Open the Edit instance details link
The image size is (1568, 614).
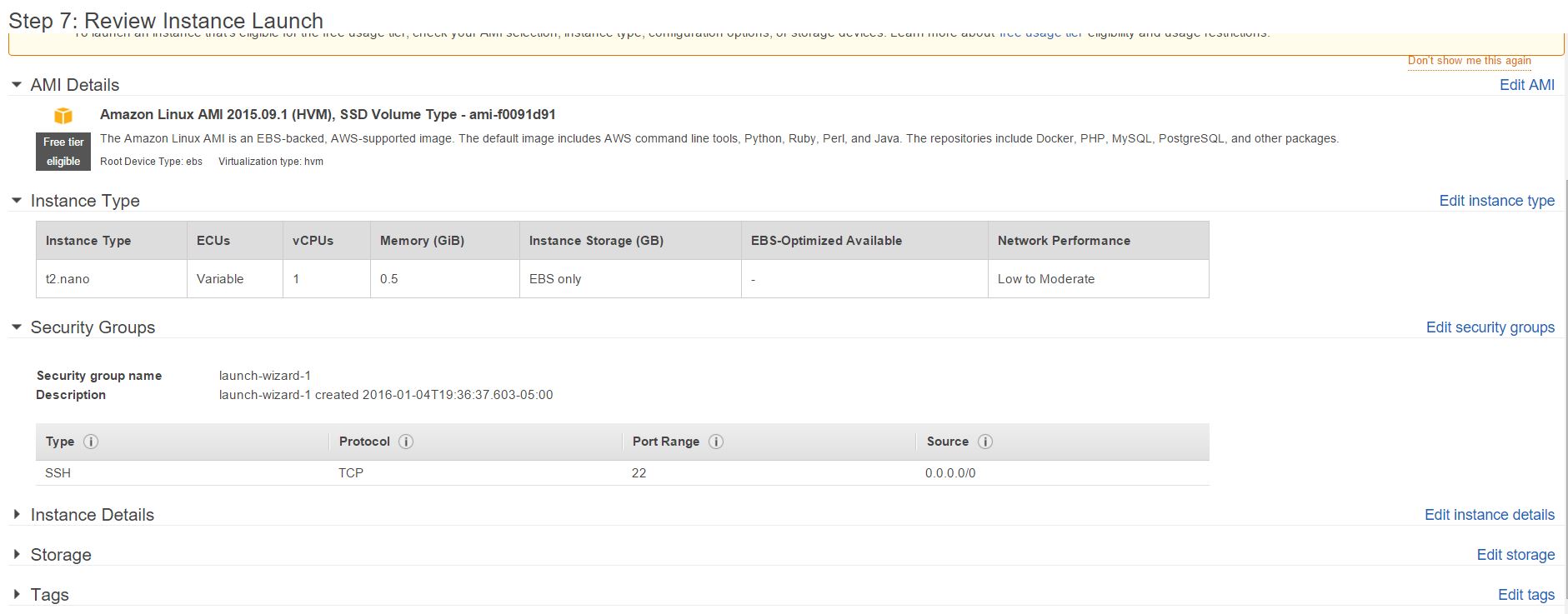tap(1489, 515)
